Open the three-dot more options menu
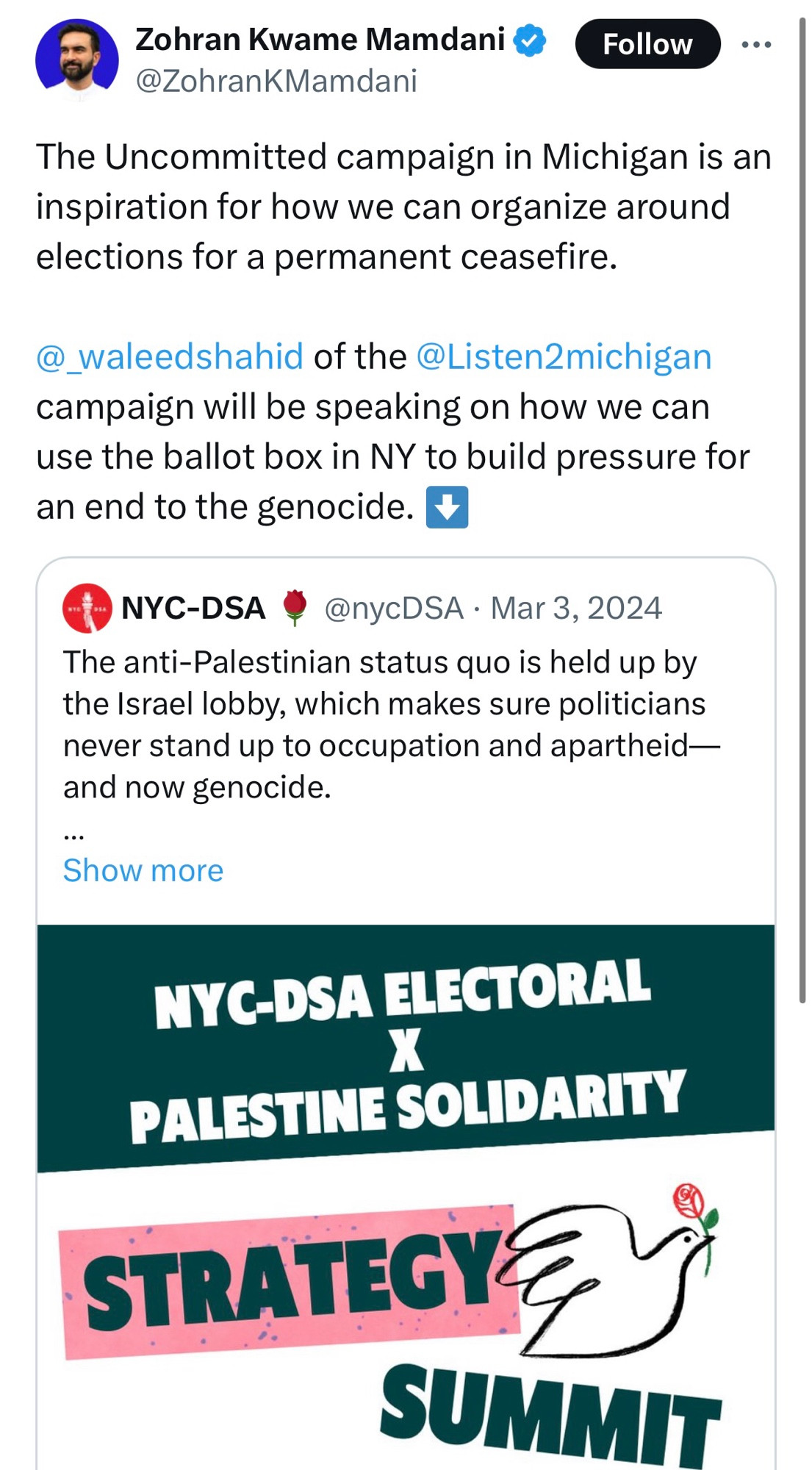This screenshot has width=812, height=1470. point(756,45)
